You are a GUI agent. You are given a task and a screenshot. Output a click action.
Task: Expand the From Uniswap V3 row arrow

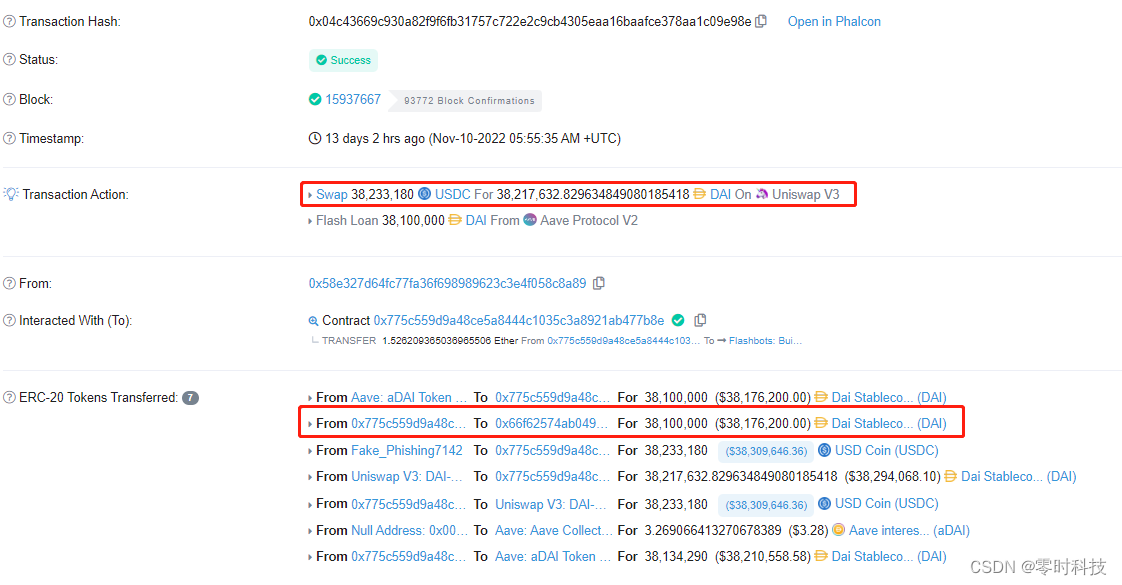(x=310, y=477)
